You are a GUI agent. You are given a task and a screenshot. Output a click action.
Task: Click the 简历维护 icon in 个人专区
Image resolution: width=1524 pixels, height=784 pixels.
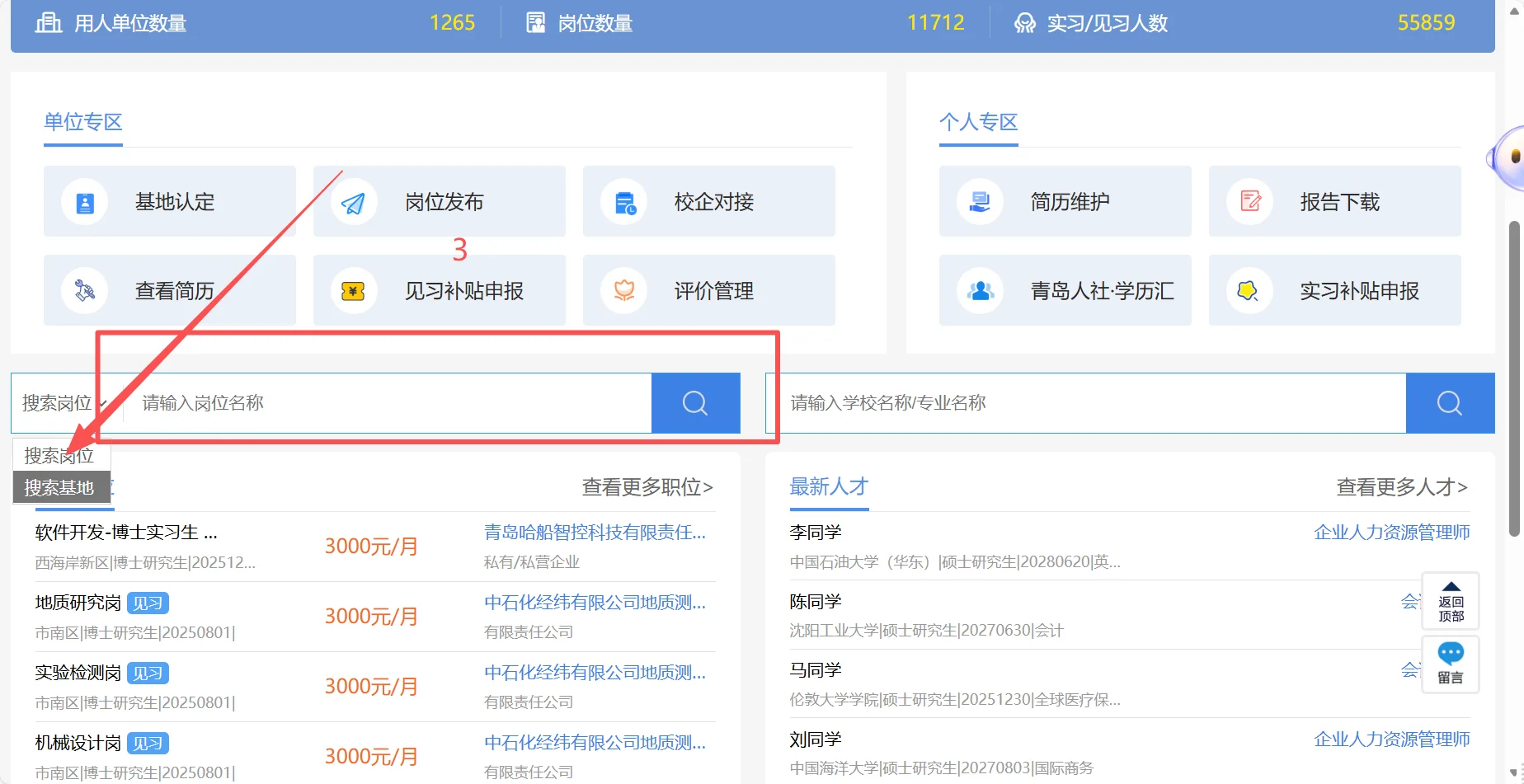tap(1064, 201)
